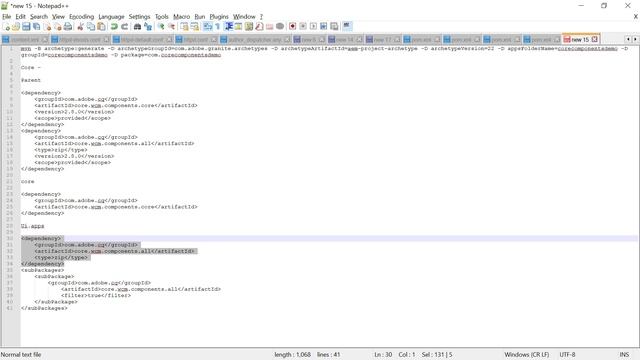
Task: Switch to the author_dispatcher.any tab
Action: (255, 40)
